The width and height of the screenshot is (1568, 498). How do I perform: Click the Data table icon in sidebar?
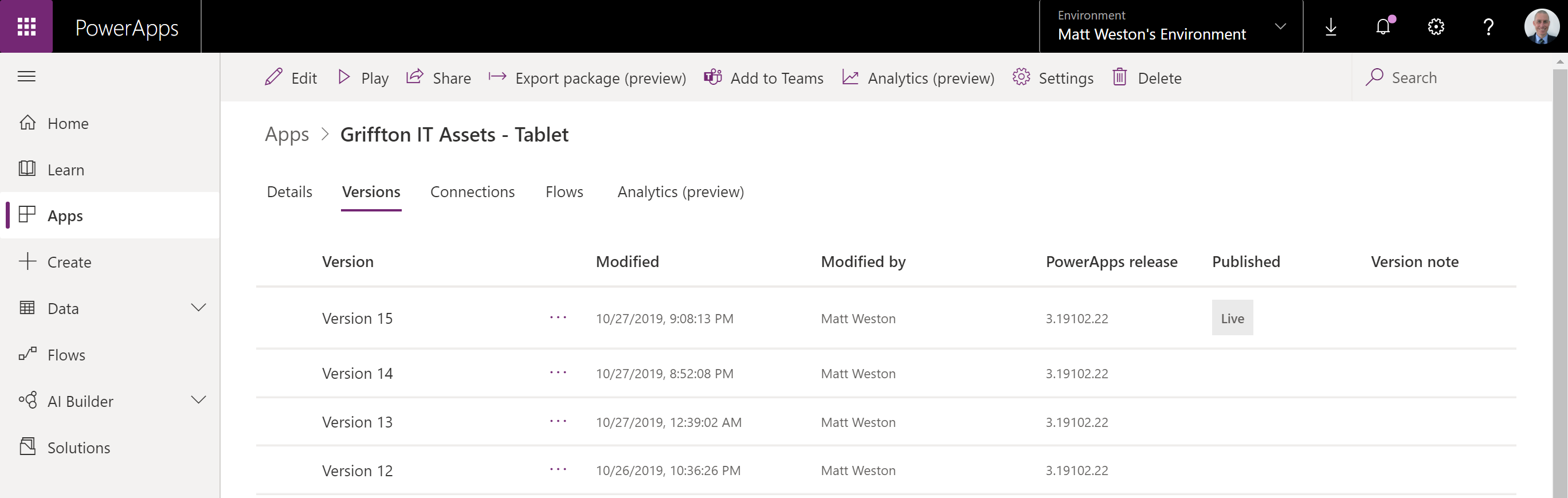[28, 307]
